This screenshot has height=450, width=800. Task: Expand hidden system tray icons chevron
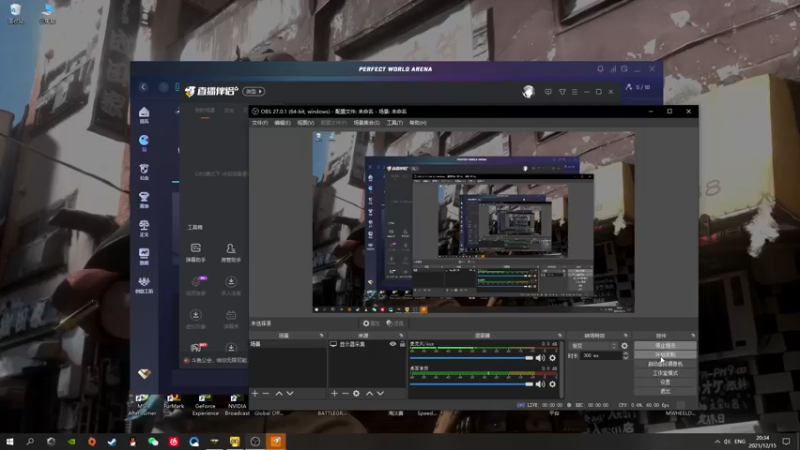[717, 441]
